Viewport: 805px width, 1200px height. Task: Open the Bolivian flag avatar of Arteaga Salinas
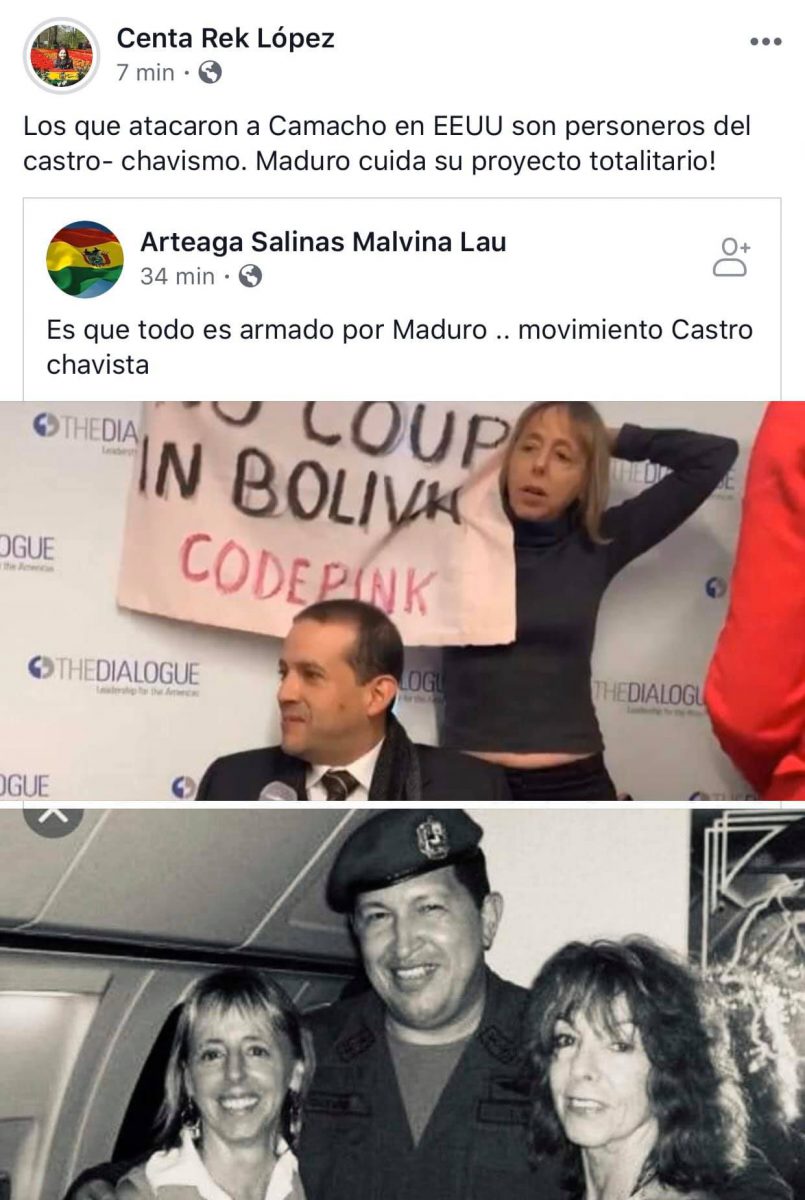coord(84,259)
